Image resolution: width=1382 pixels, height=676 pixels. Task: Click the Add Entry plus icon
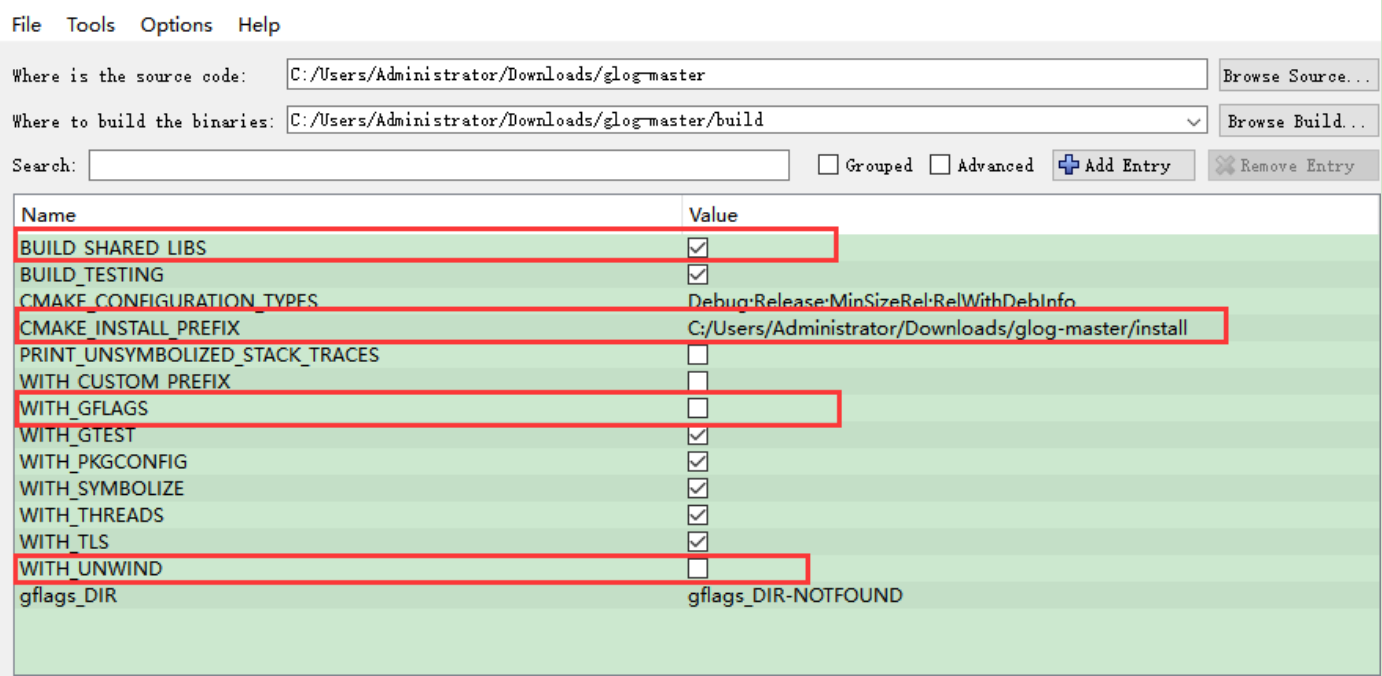pyautogui.click(x=1069, y=164)
